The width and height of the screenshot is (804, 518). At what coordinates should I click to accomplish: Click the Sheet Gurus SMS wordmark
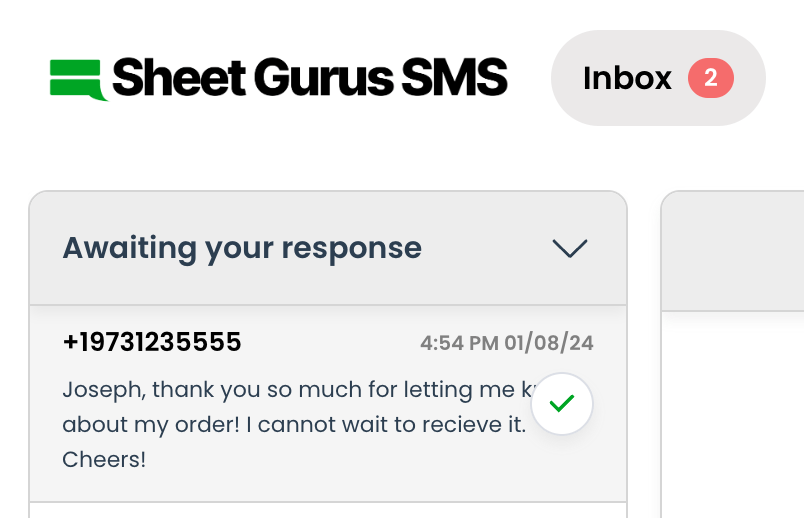pos(310,78)
